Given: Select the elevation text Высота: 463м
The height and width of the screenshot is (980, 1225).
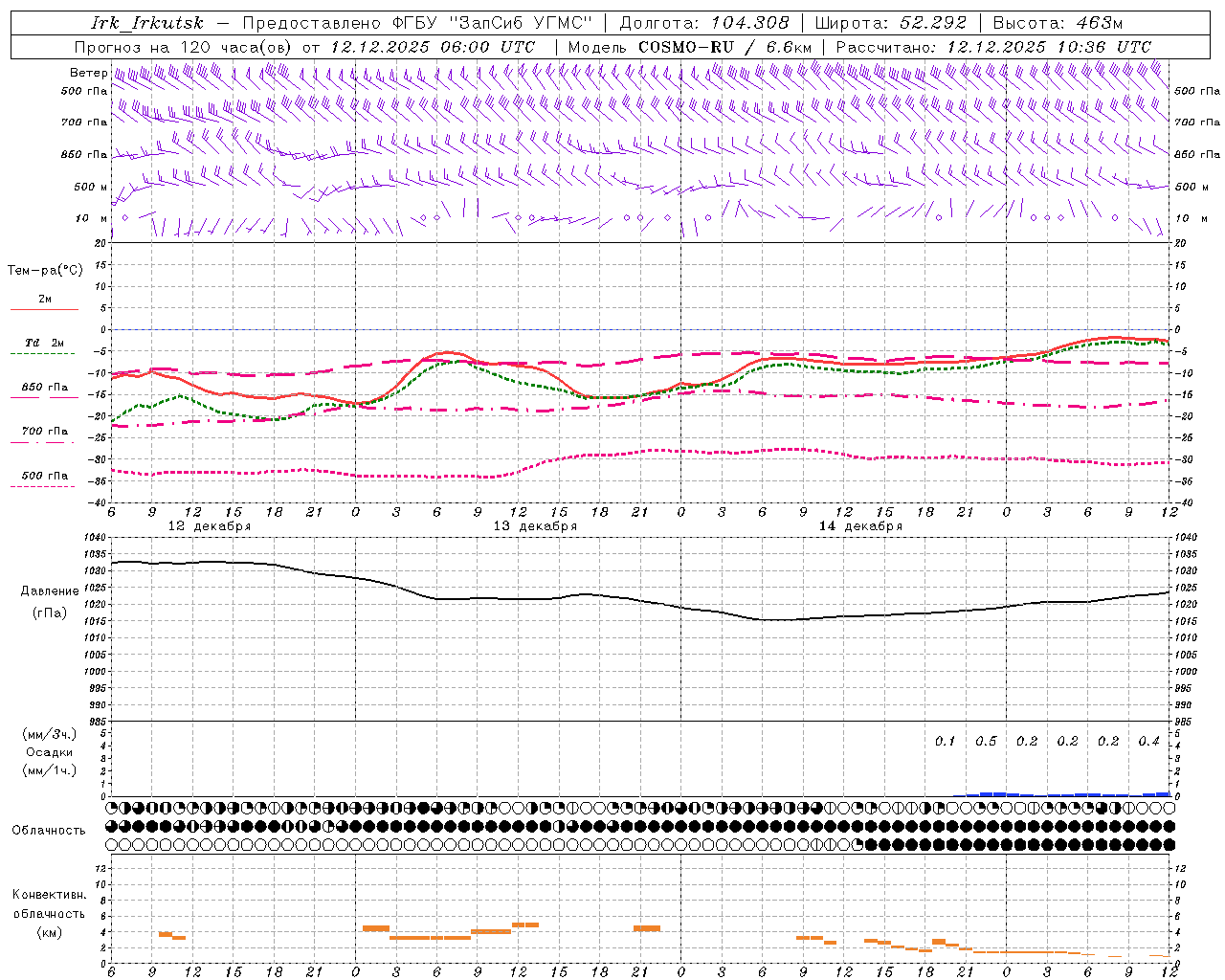Looking at the screenshot, I should coord(1058,23).
